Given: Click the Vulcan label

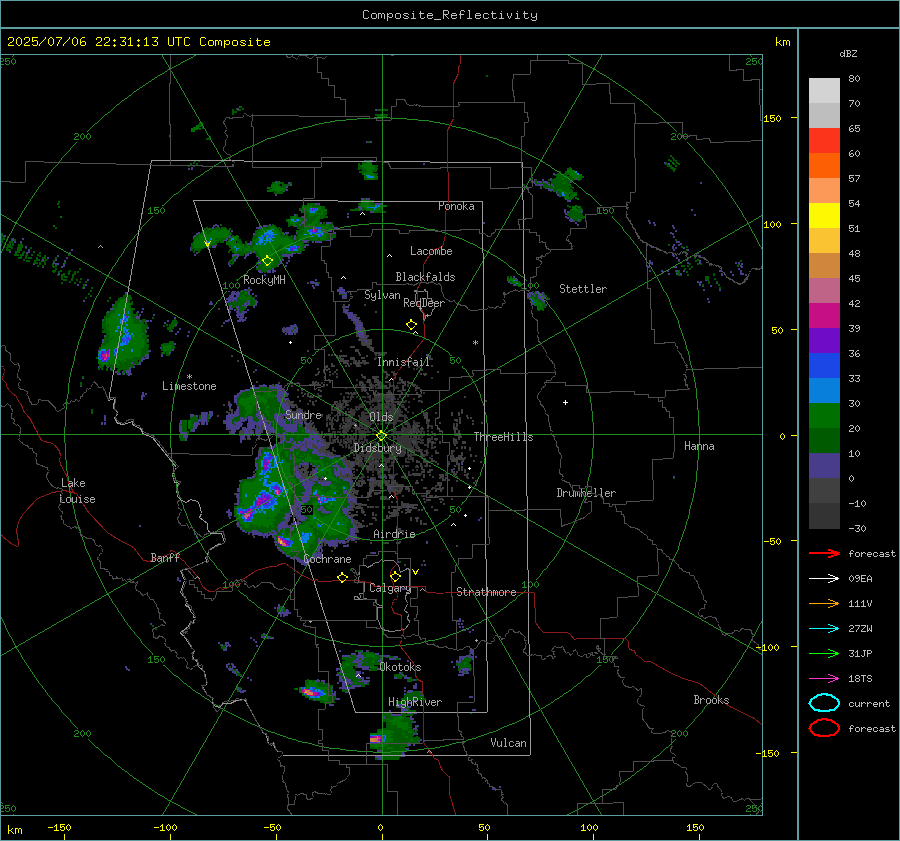Looking at the screenshot, I should [509, 743].
